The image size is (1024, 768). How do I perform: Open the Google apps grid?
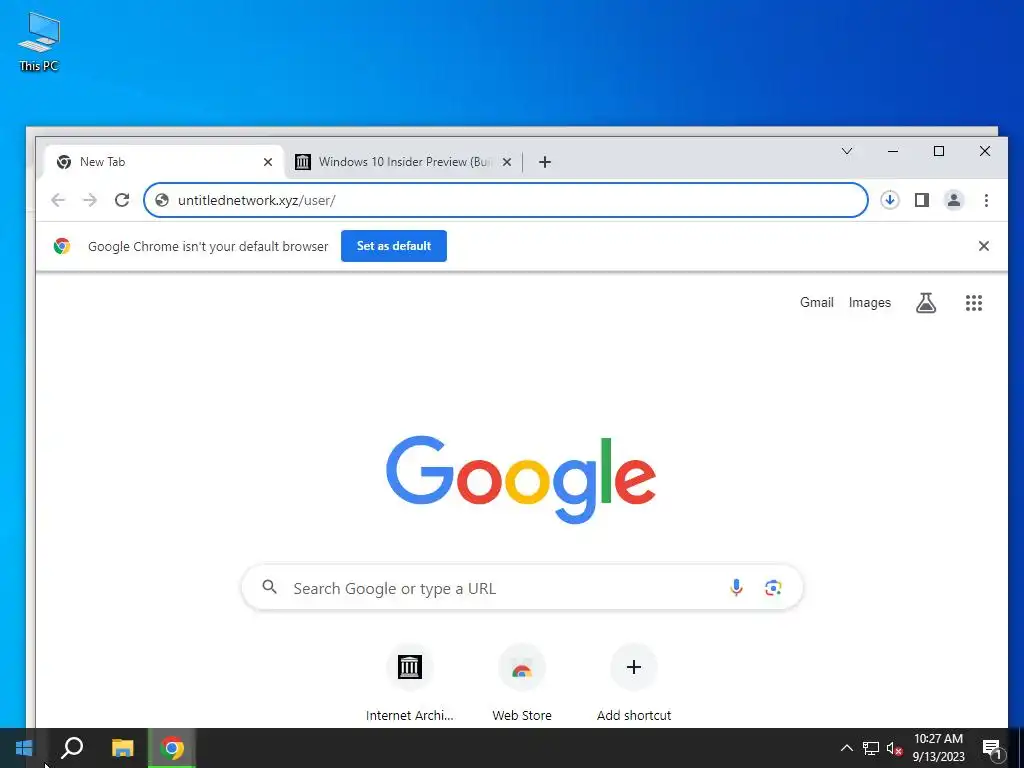(974, 302)
